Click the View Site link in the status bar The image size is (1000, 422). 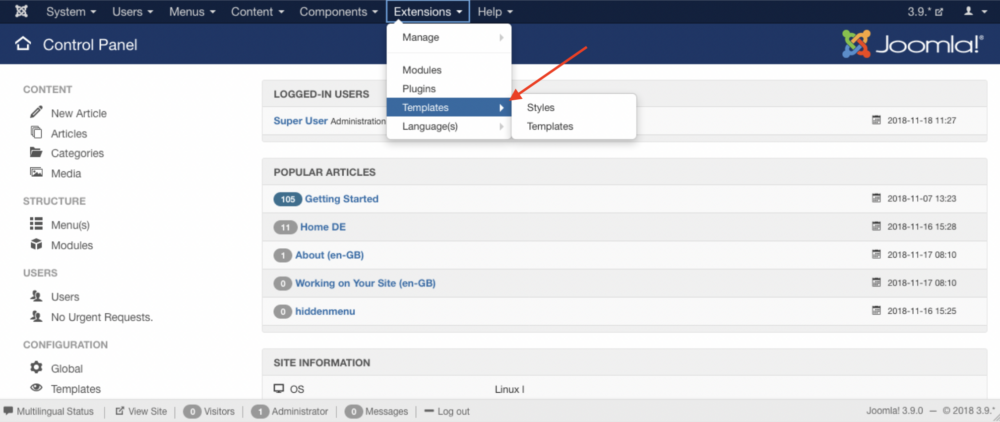(x=141, y=411)
